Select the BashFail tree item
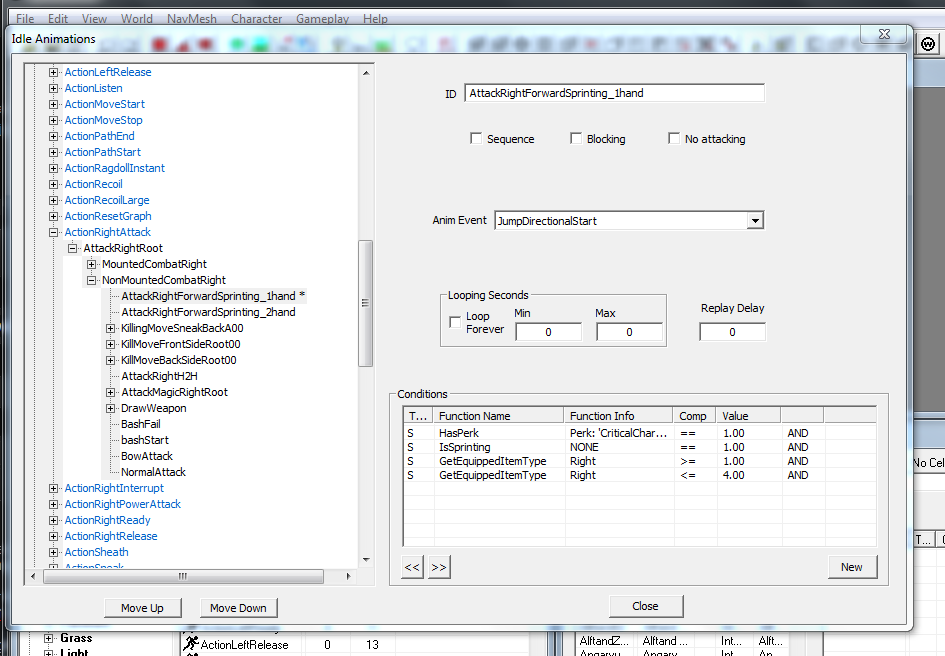 [141, 424]
